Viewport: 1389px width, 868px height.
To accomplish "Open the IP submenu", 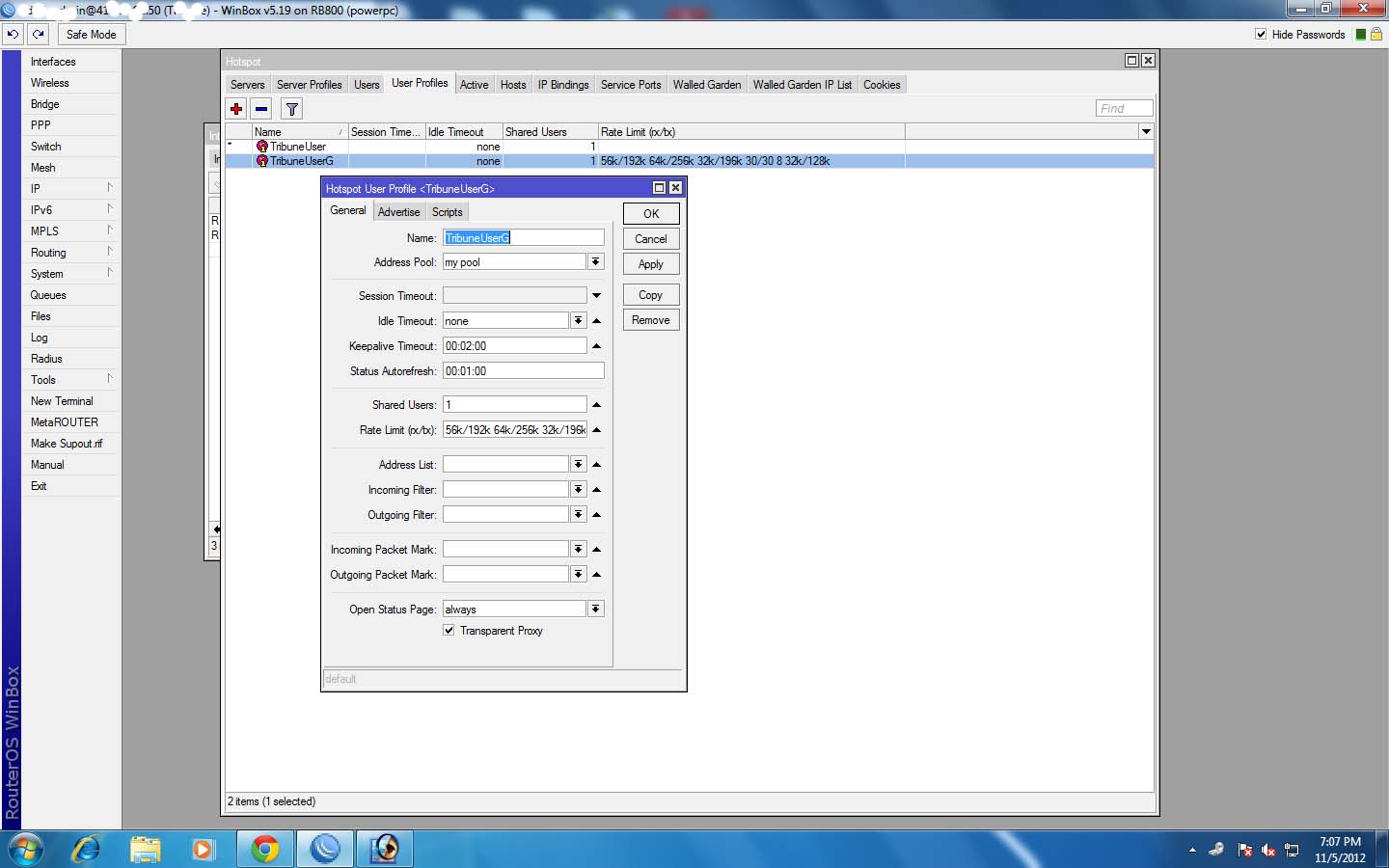I will point(71,189).
